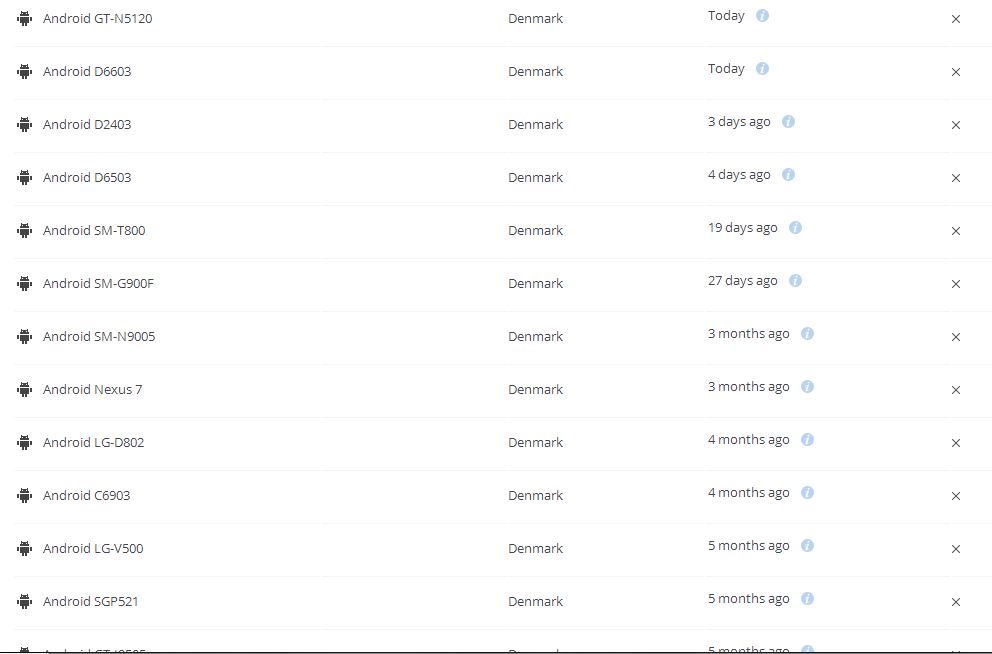Click Denmark in the GT-N5120 row
The width and height of the screenshot is (992, 654).
pyautogui.click(x=535, y=18)
